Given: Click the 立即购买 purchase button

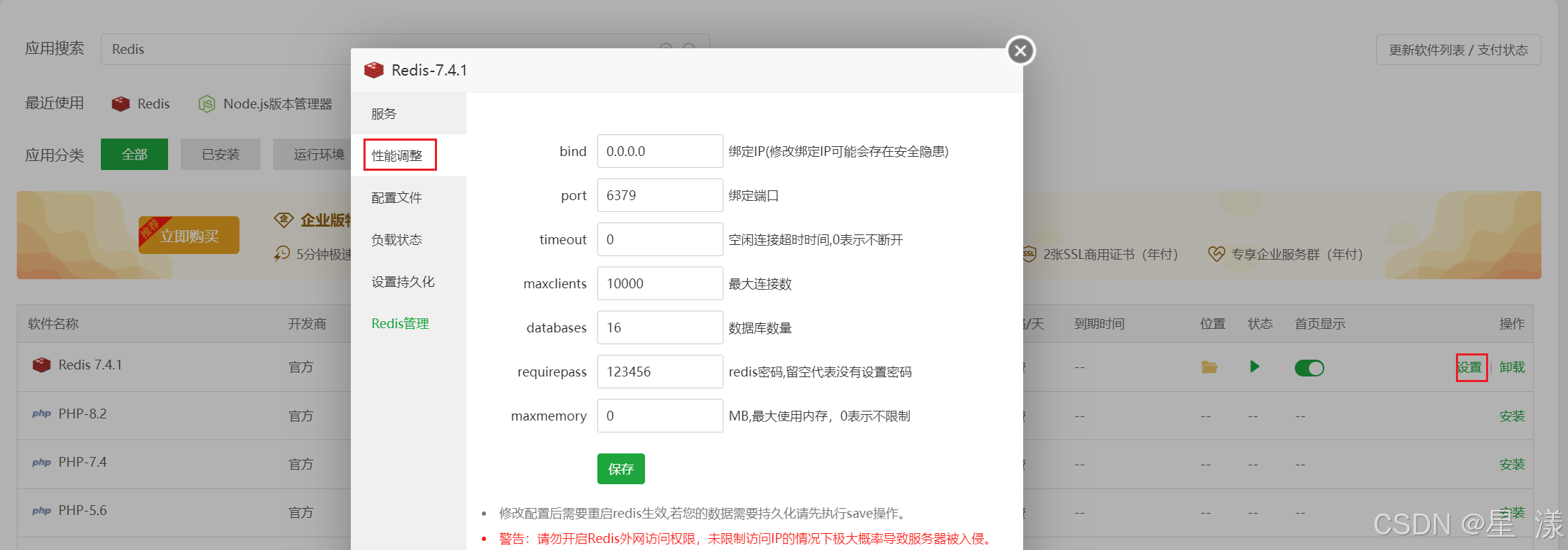Looking at the screenshot, I should [x=189, y=236].
